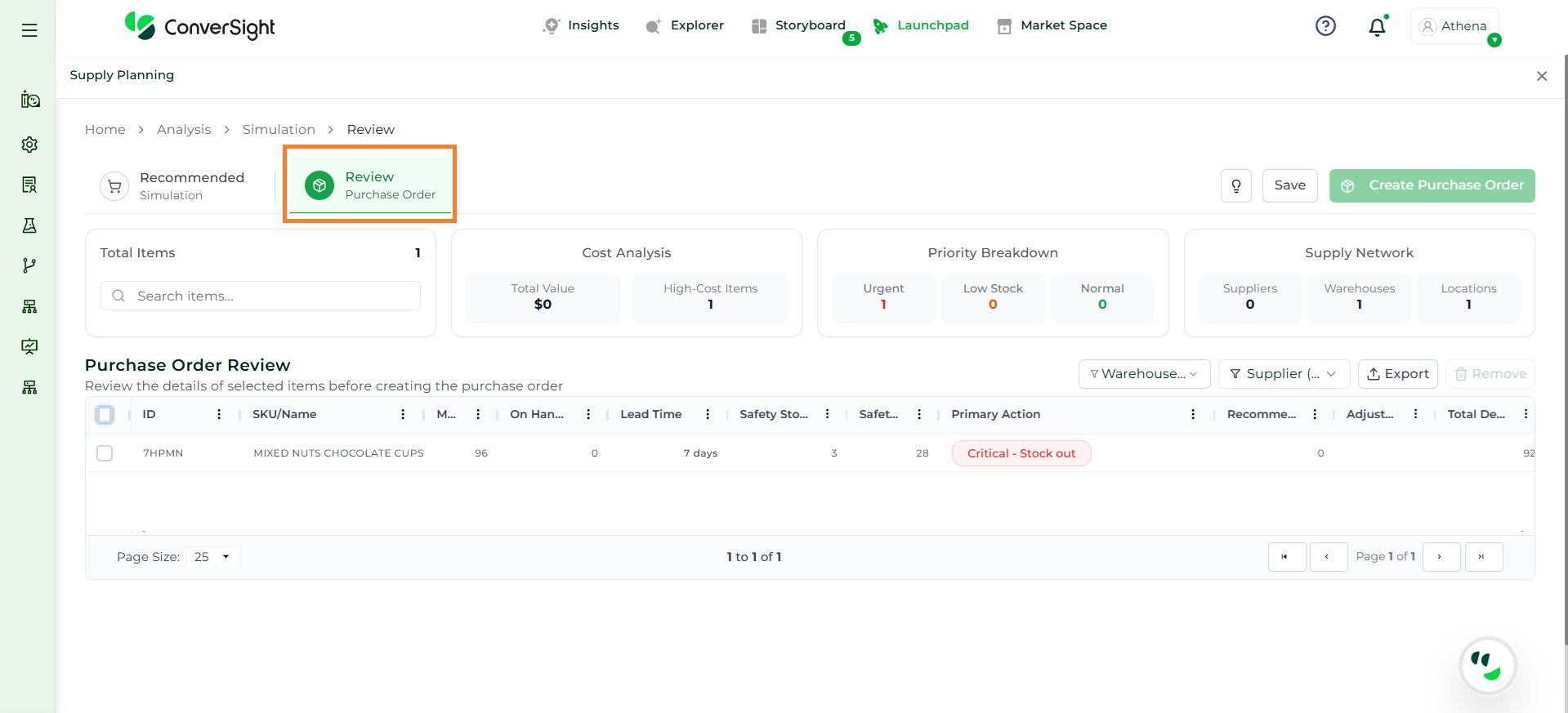Open the hamburger menu in sidebar
The width and height of the screenshot is (1568, 713).
point(29,30)
